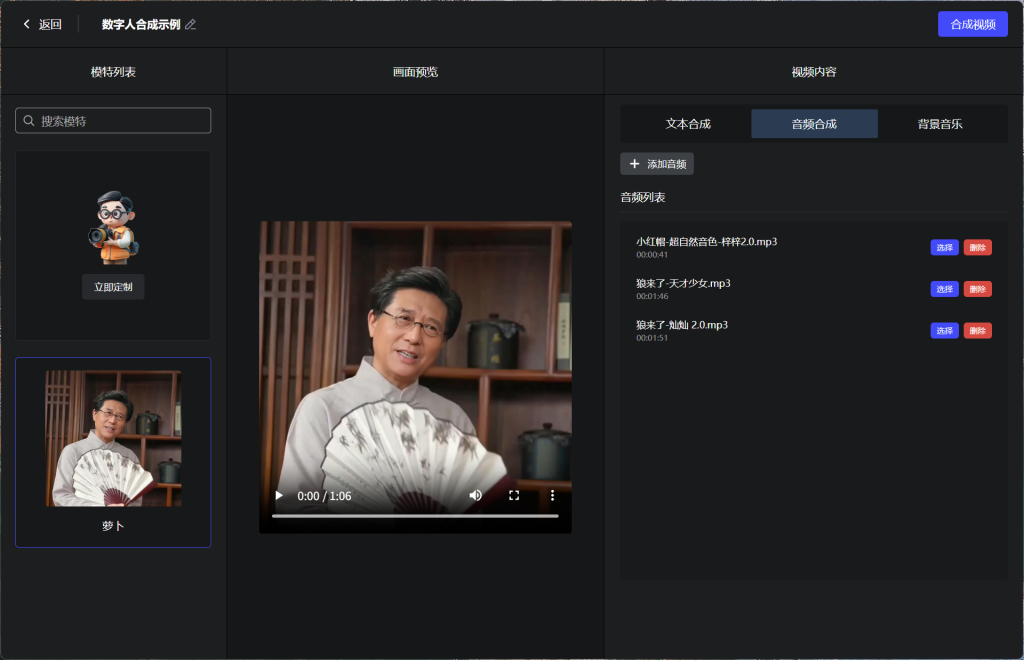Open the video player's three-dot options menu
Image resolution: width=1024 pixels, height=660 pixels.
pyautogui.click(x=552, y=495)
